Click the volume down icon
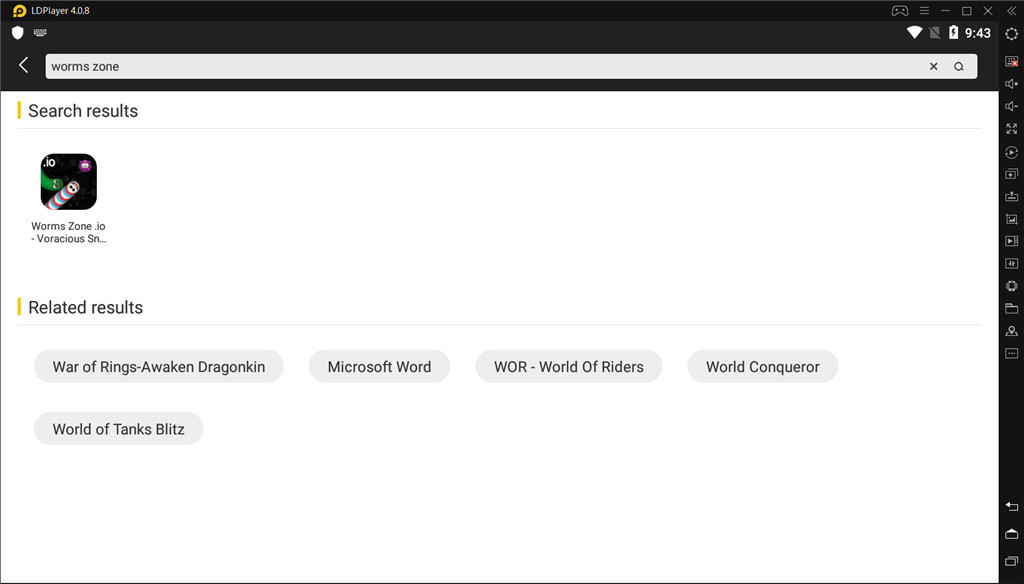Image resolution: width=1024 pixels, height=584 pixels. [x=1011, y=106]
